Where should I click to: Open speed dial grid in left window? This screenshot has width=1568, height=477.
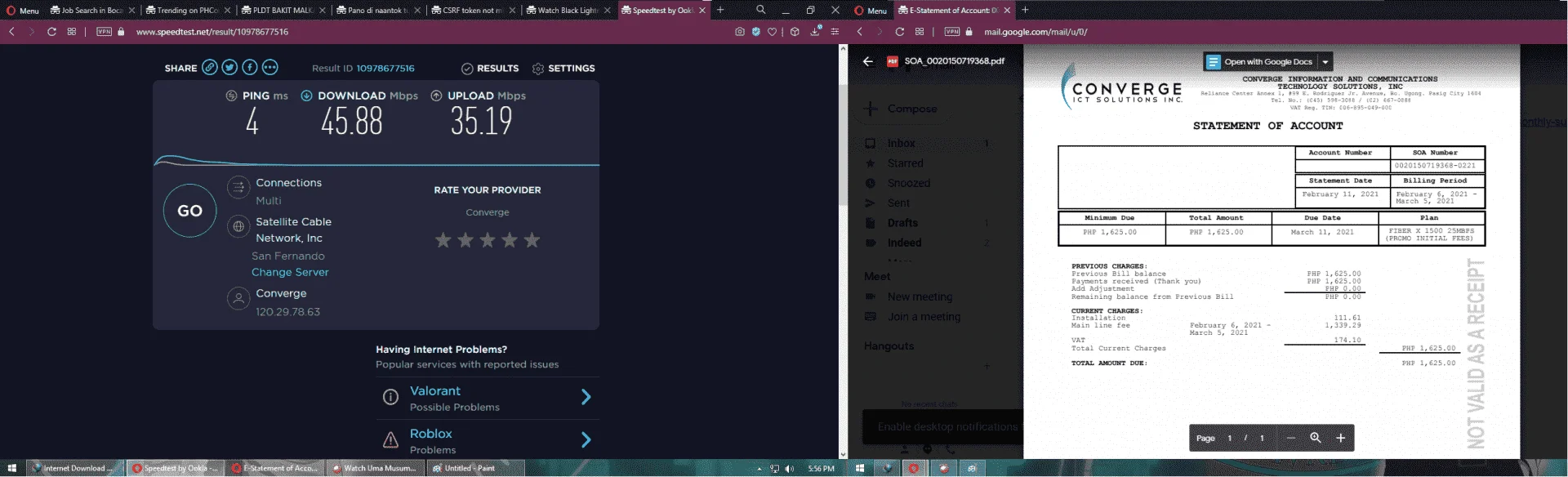(x=72, y=32)
